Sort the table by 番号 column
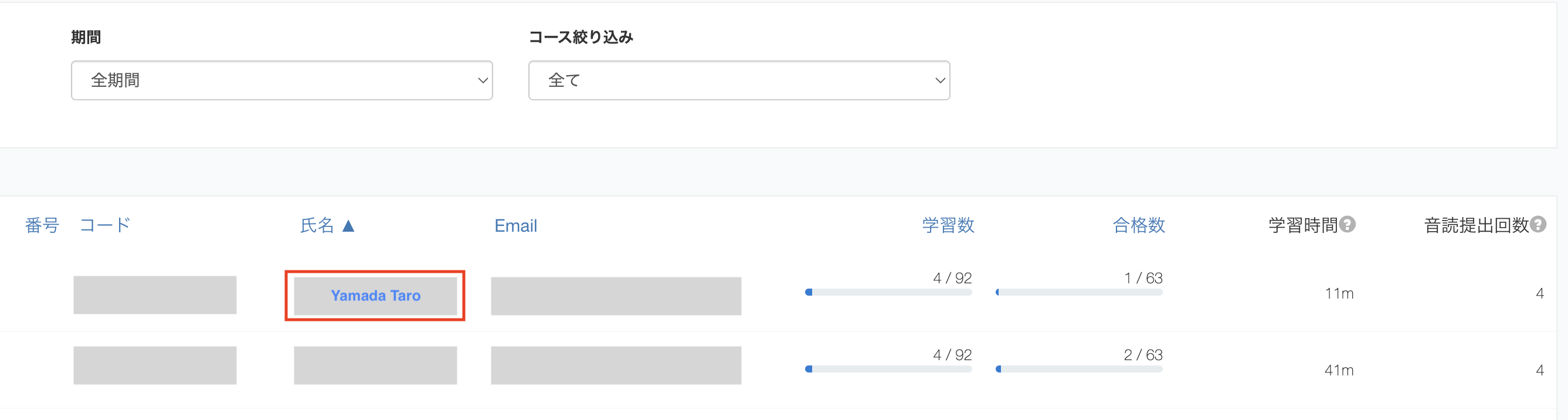The image size is (1568, 420). [42, 225]
